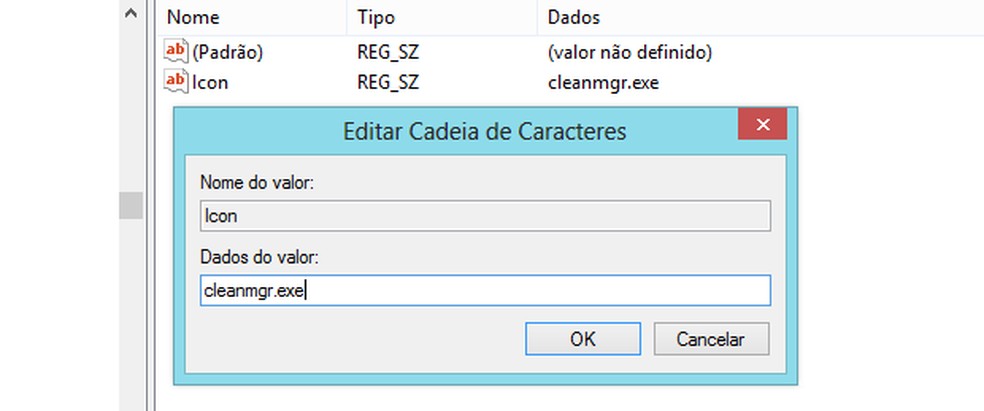Image resolution: width=984 pixels, height=411 pixels.
Task: Click the Nome do valor field
Action: [485, 217]
